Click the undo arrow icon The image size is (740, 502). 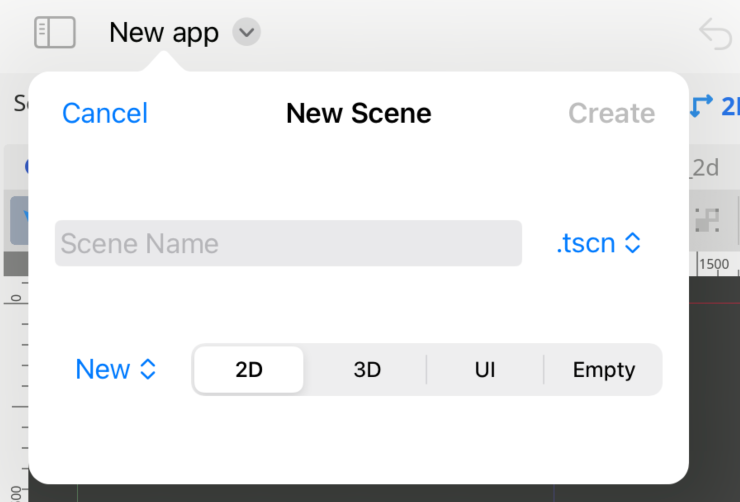[715, 33]
